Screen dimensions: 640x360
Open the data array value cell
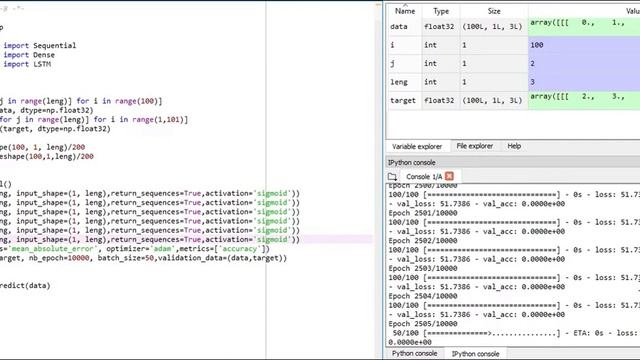pyautogui.click(x=584, y=27)
